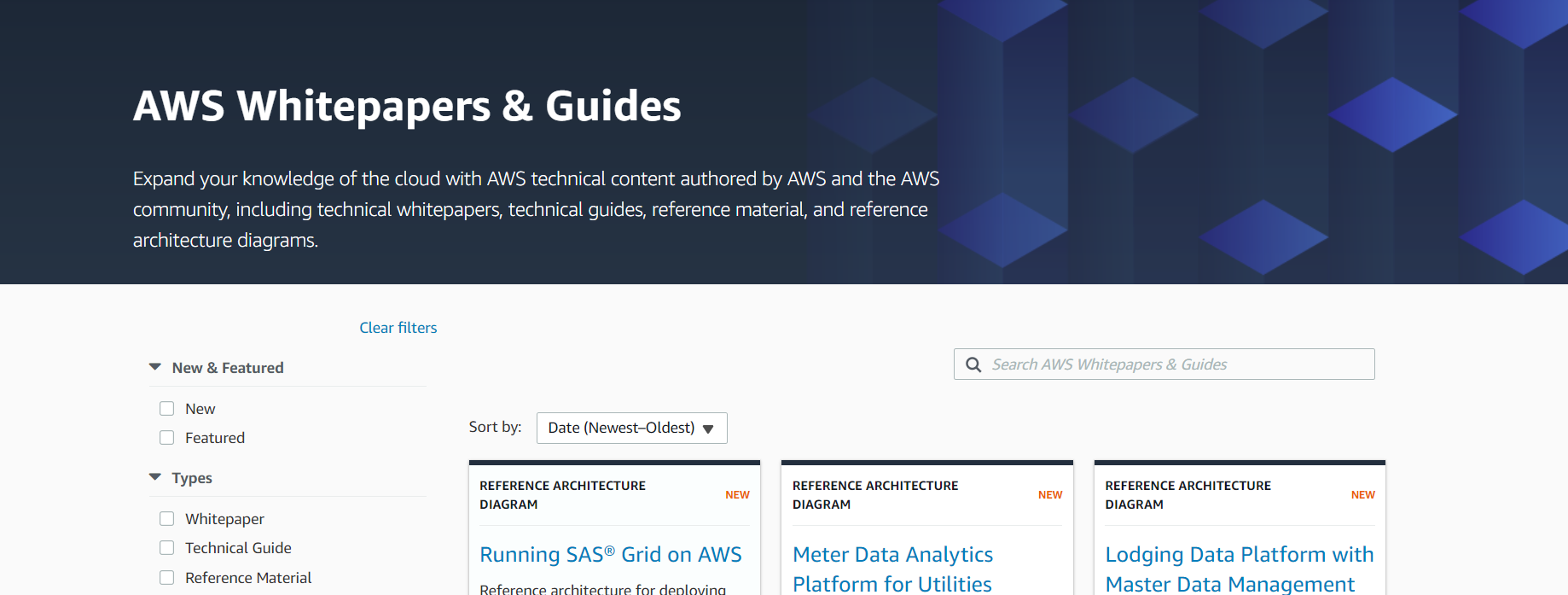Screen dimensions: 1568x595
Task: Select the Reference Material checkbox
Action: [x=167, y=578]
